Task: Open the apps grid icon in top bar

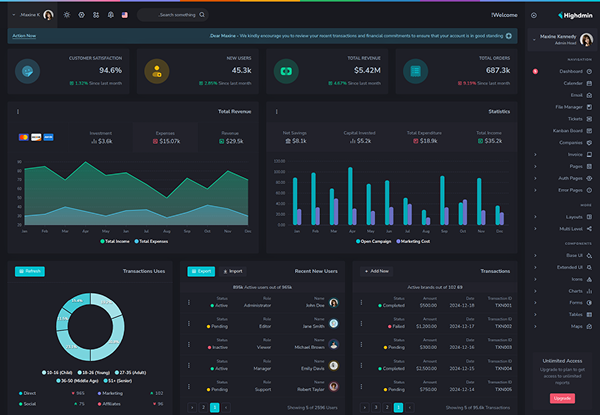Action: 96,15
